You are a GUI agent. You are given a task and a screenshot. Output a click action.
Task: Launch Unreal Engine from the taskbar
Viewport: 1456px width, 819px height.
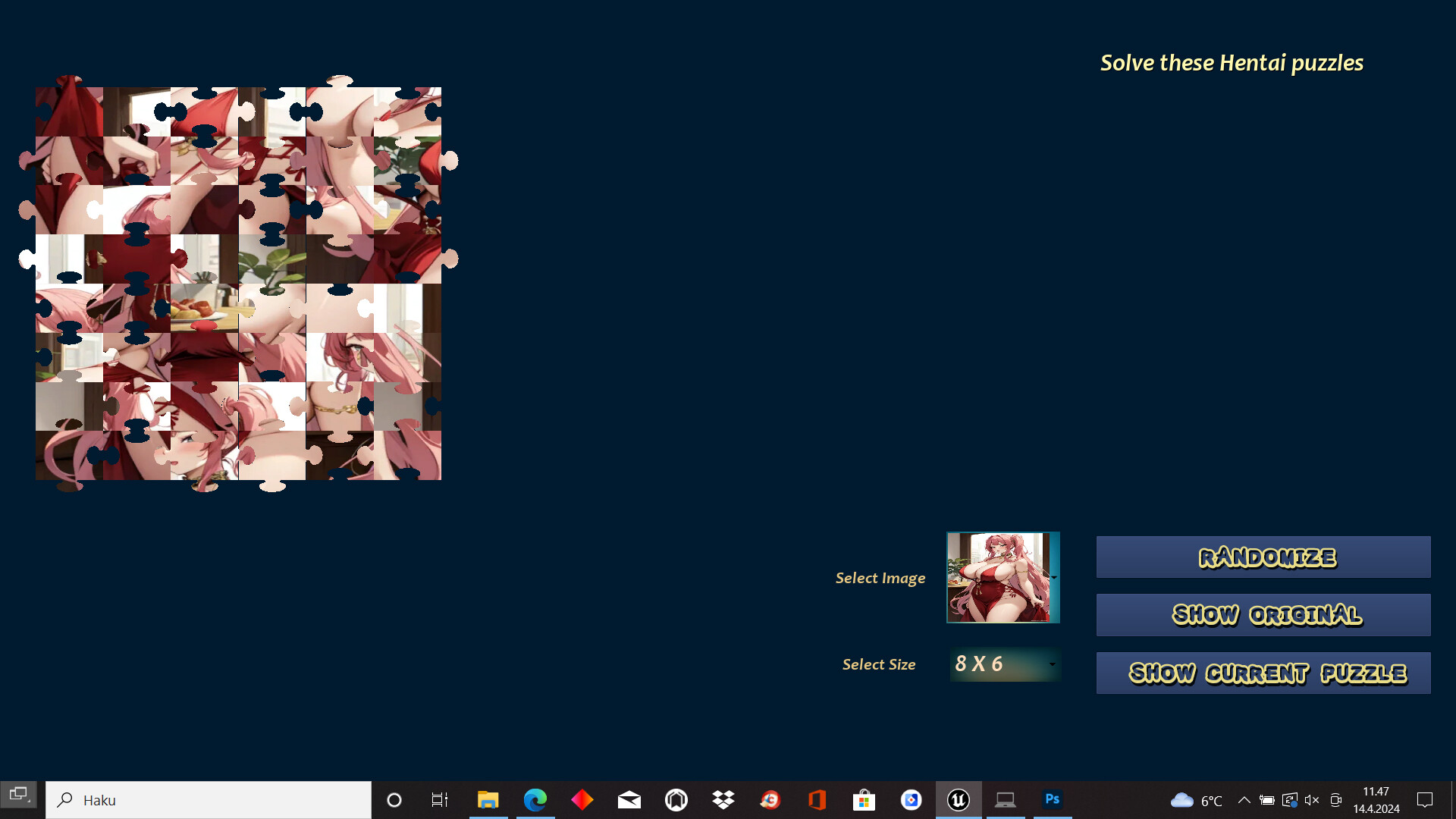958,799
